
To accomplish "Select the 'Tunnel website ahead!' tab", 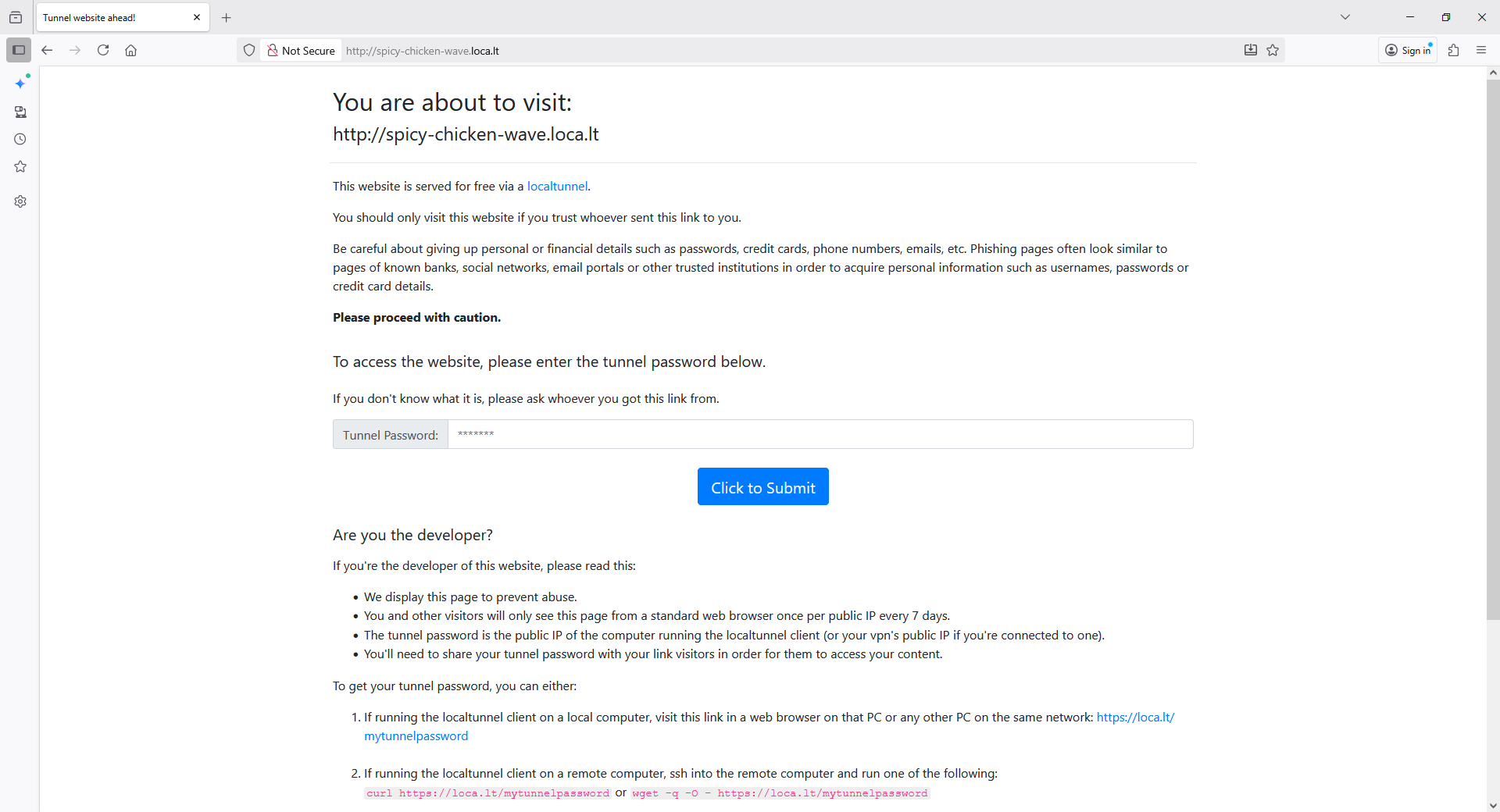I will click(113, 17).
